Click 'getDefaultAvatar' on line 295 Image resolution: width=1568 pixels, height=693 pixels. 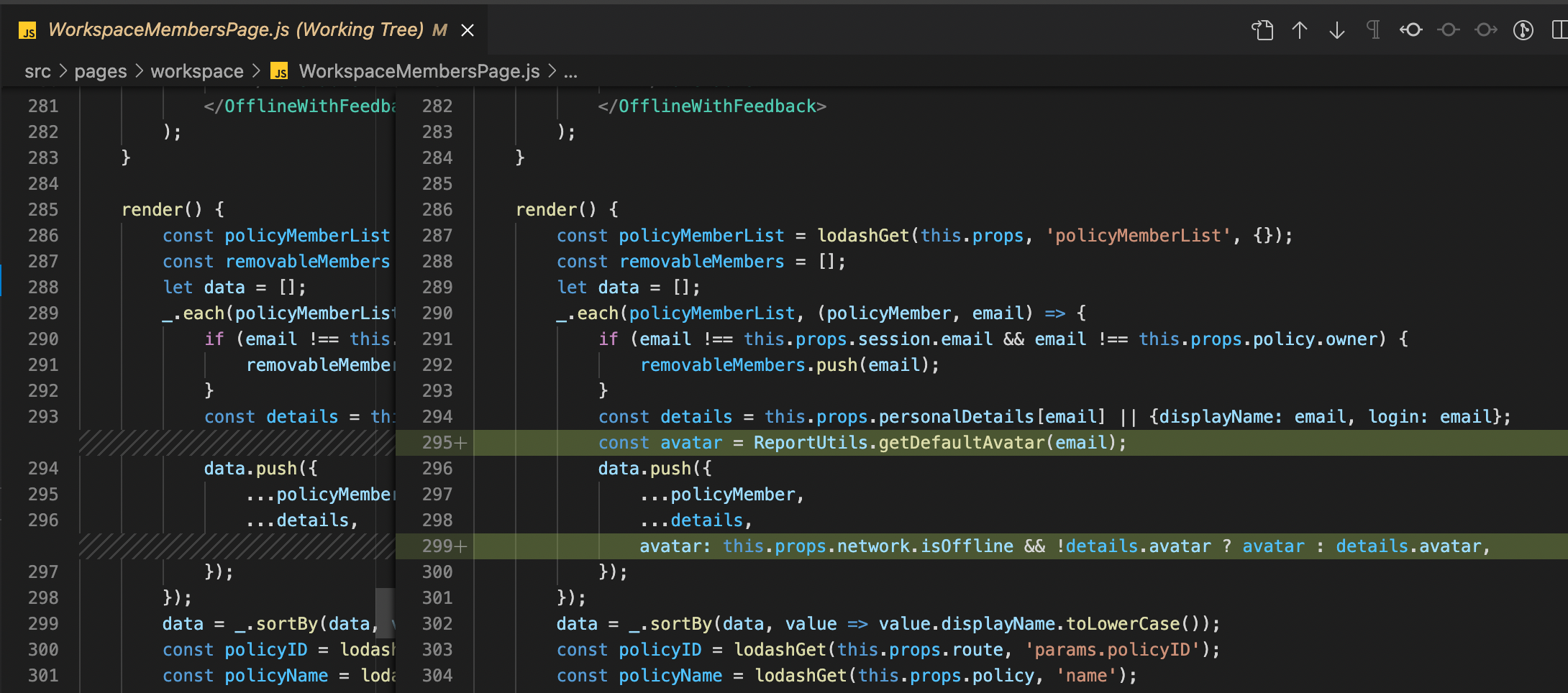pos(962,443)
